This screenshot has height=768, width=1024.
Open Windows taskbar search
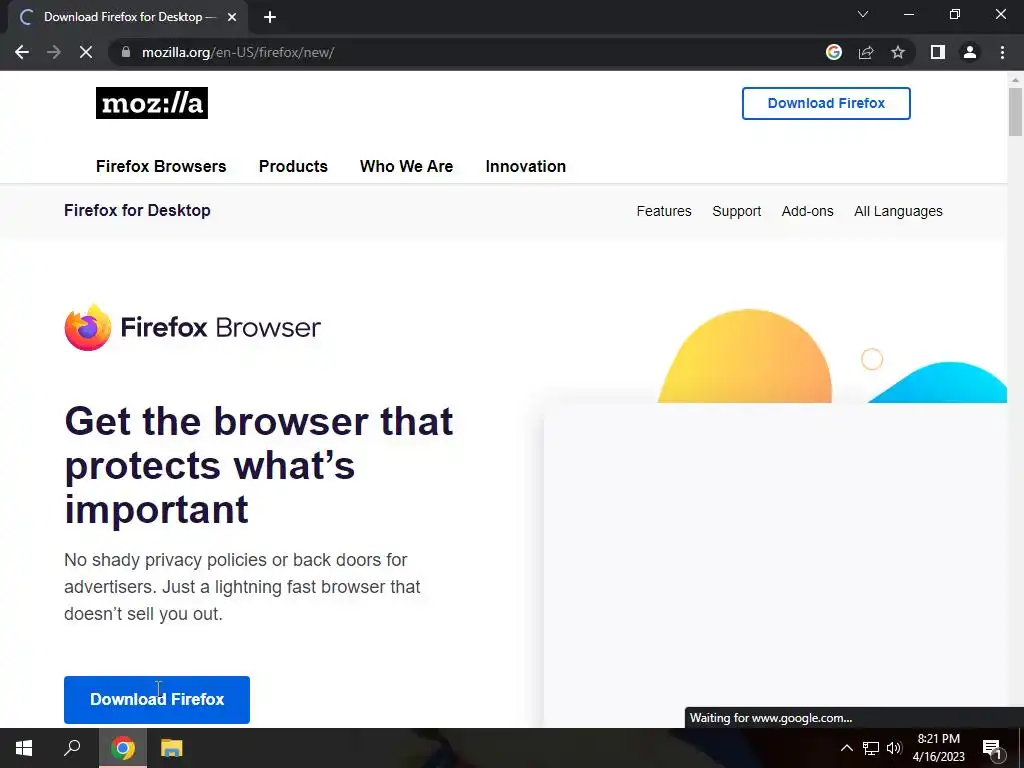72,748
